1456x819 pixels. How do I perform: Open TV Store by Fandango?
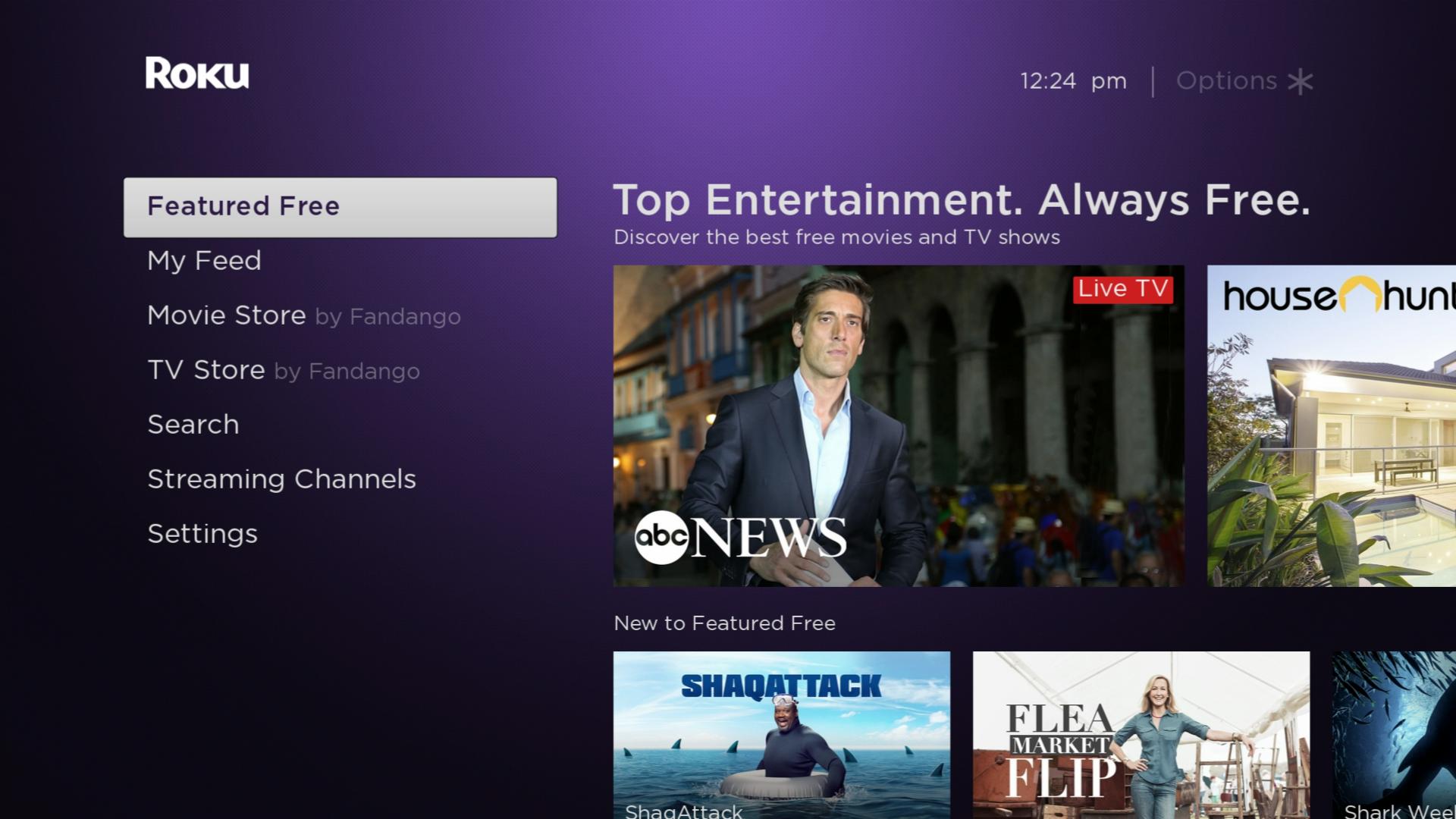coord(284,370)
